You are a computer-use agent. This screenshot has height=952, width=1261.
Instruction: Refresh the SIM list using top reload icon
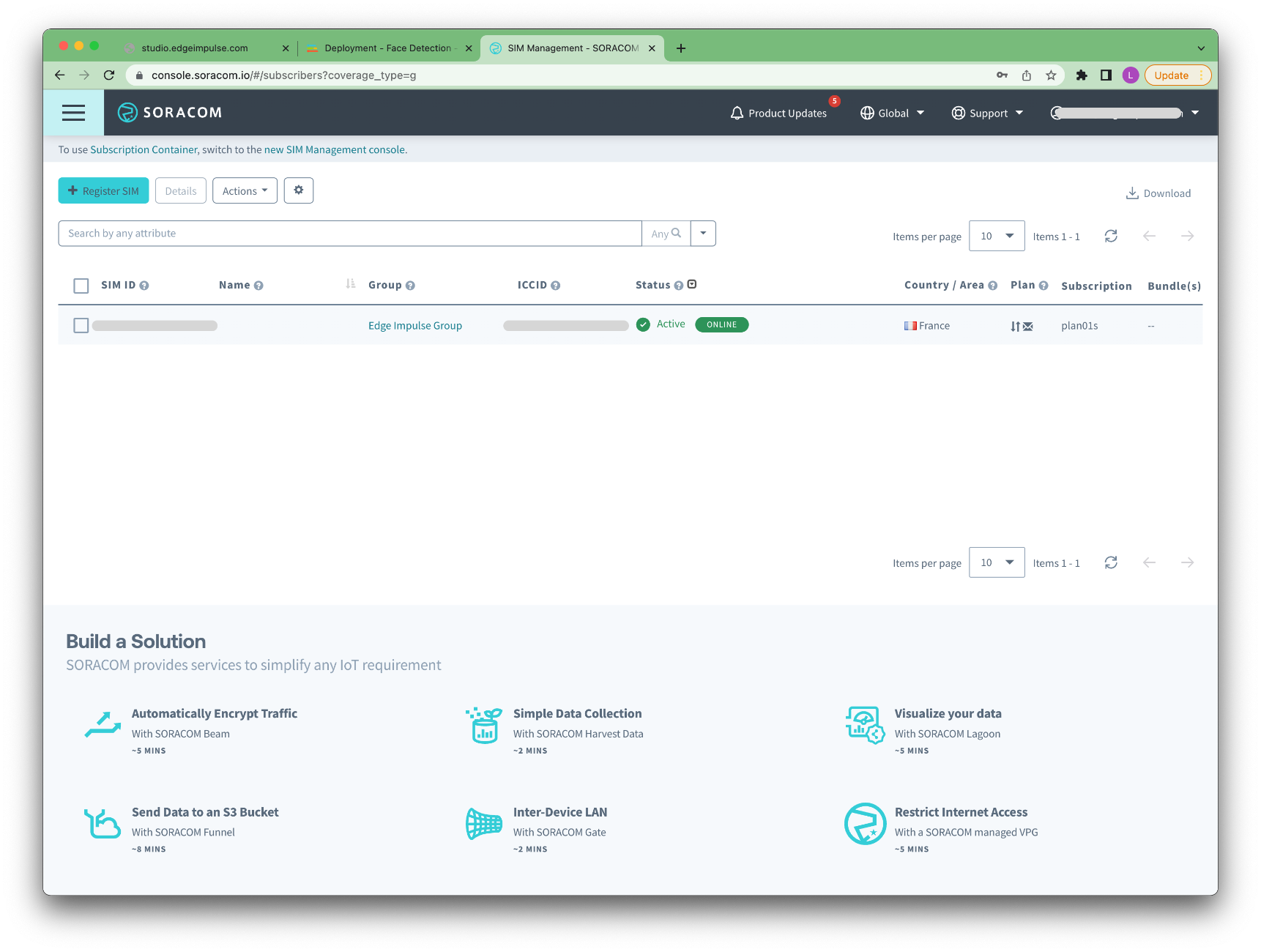click(x=1111, y=236)
